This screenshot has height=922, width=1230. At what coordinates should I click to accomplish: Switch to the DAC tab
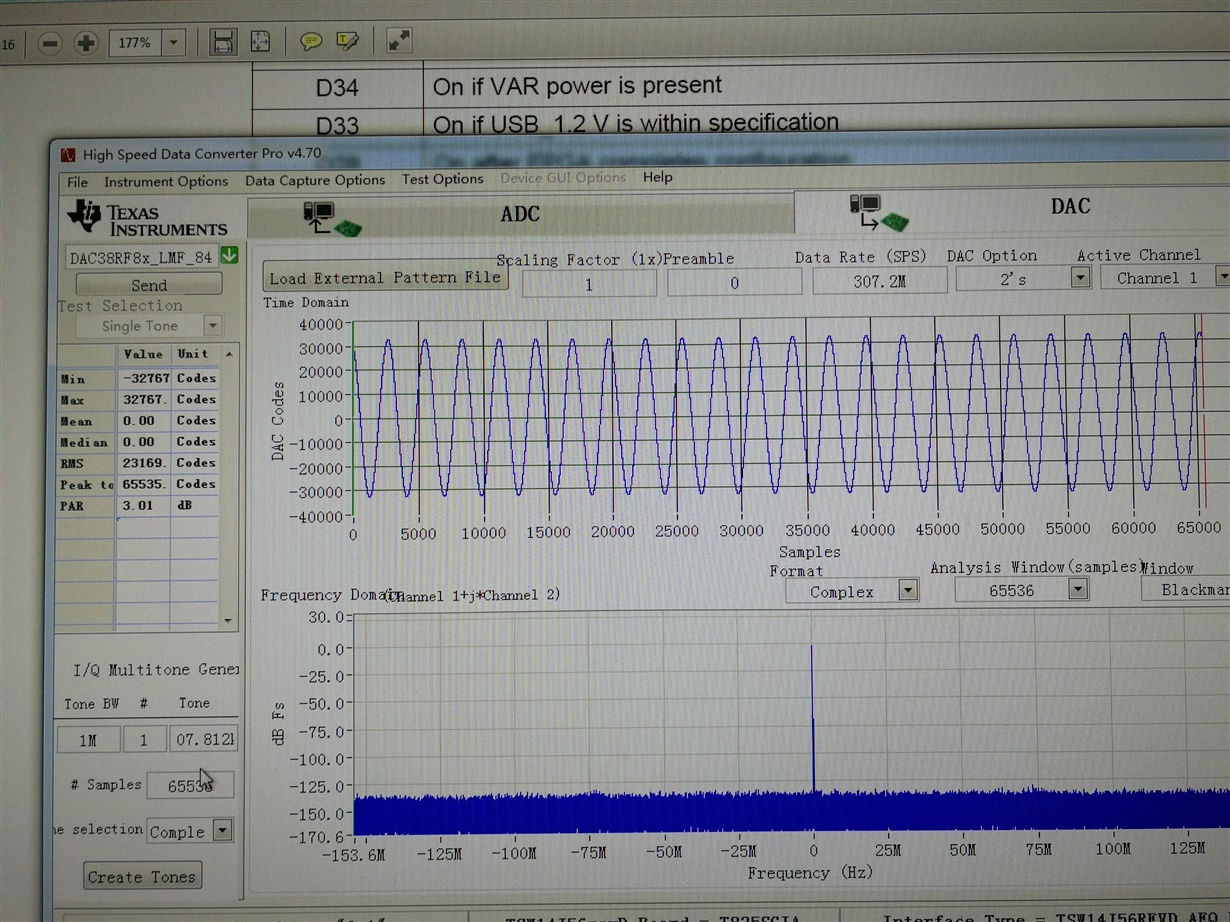[x=1070, y=206]
